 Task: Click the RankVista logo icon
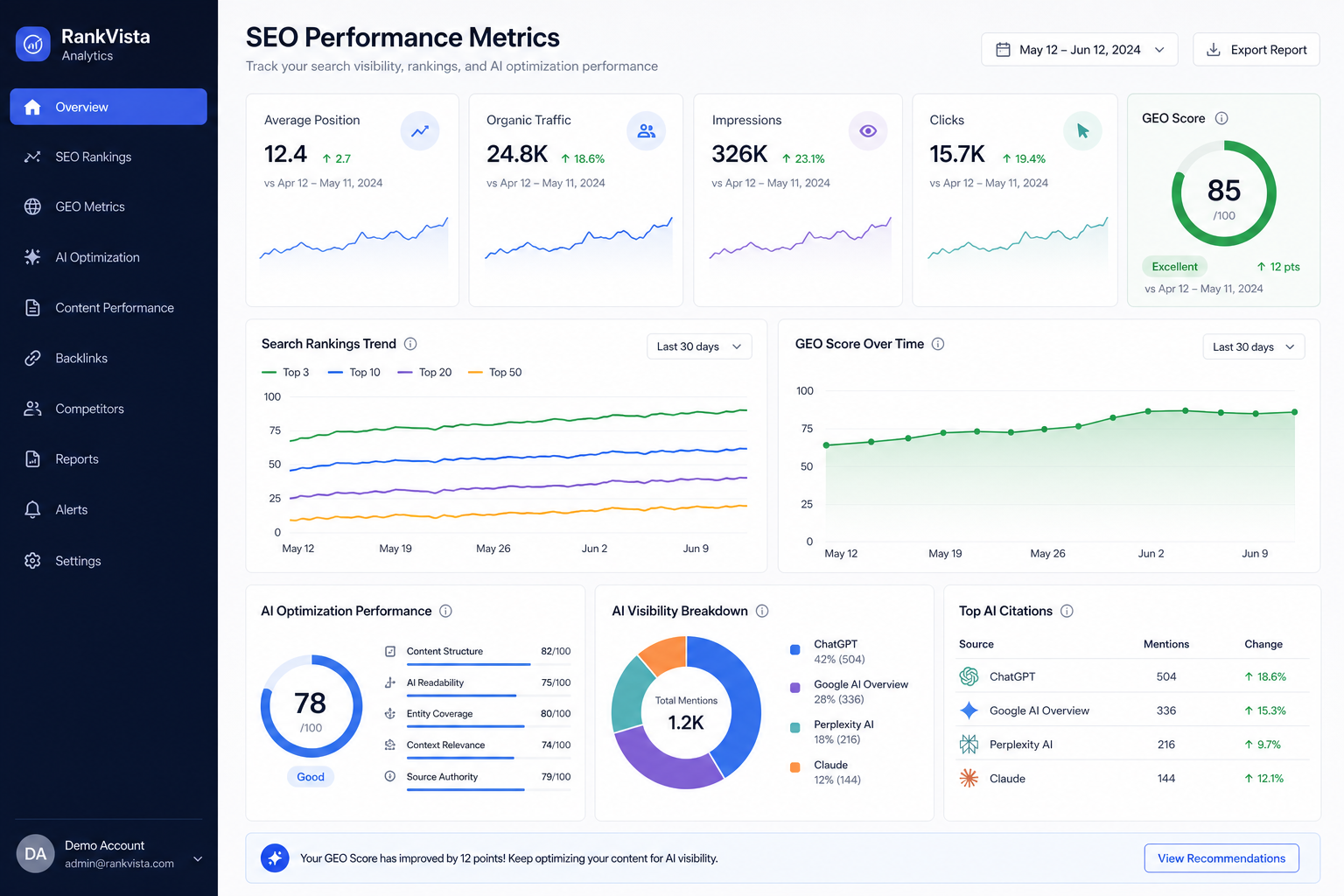pyautogui.click(x=33, y=44)
